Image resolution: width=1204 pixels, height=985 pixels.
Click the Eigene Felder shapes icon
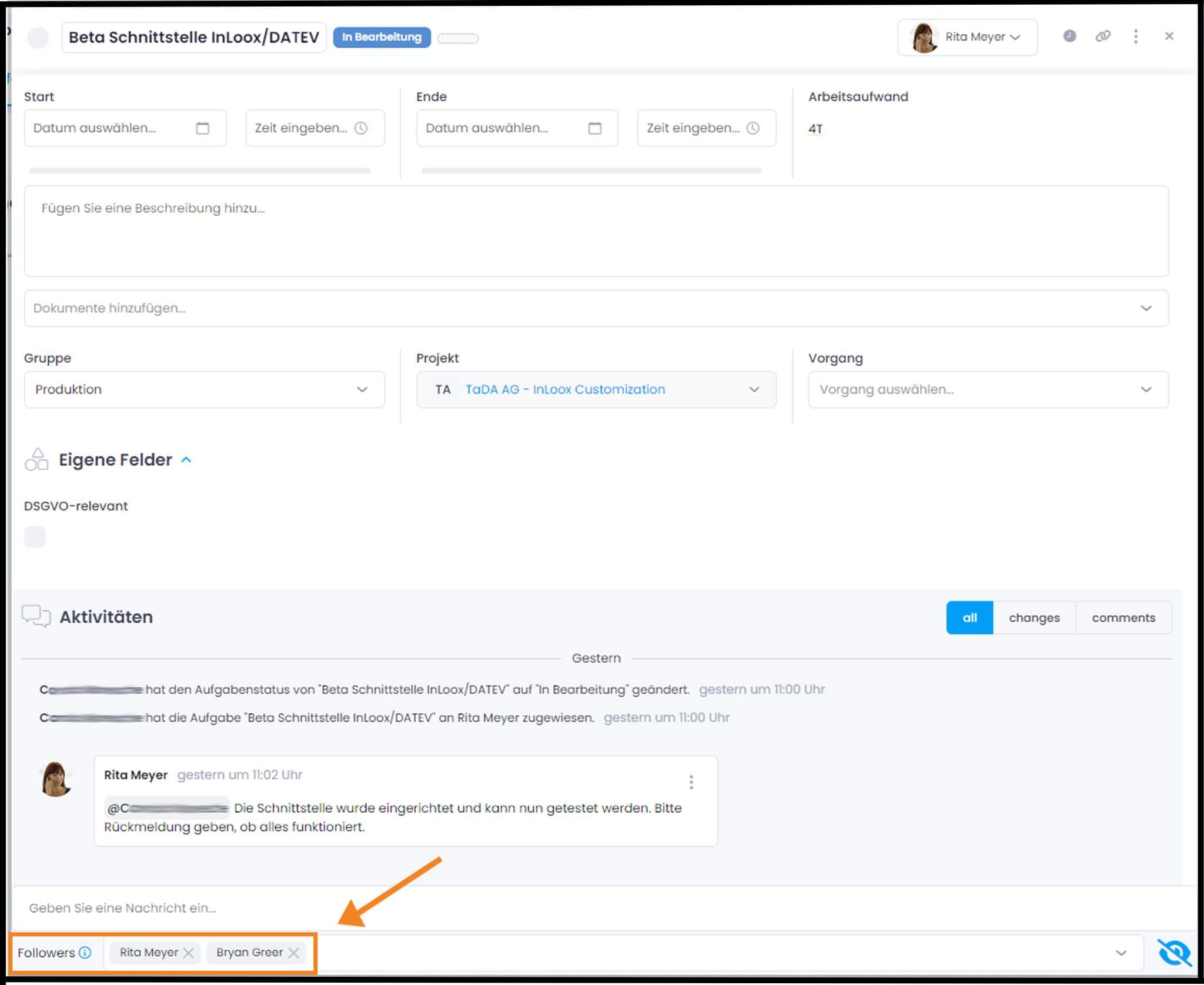coord(36,459)
